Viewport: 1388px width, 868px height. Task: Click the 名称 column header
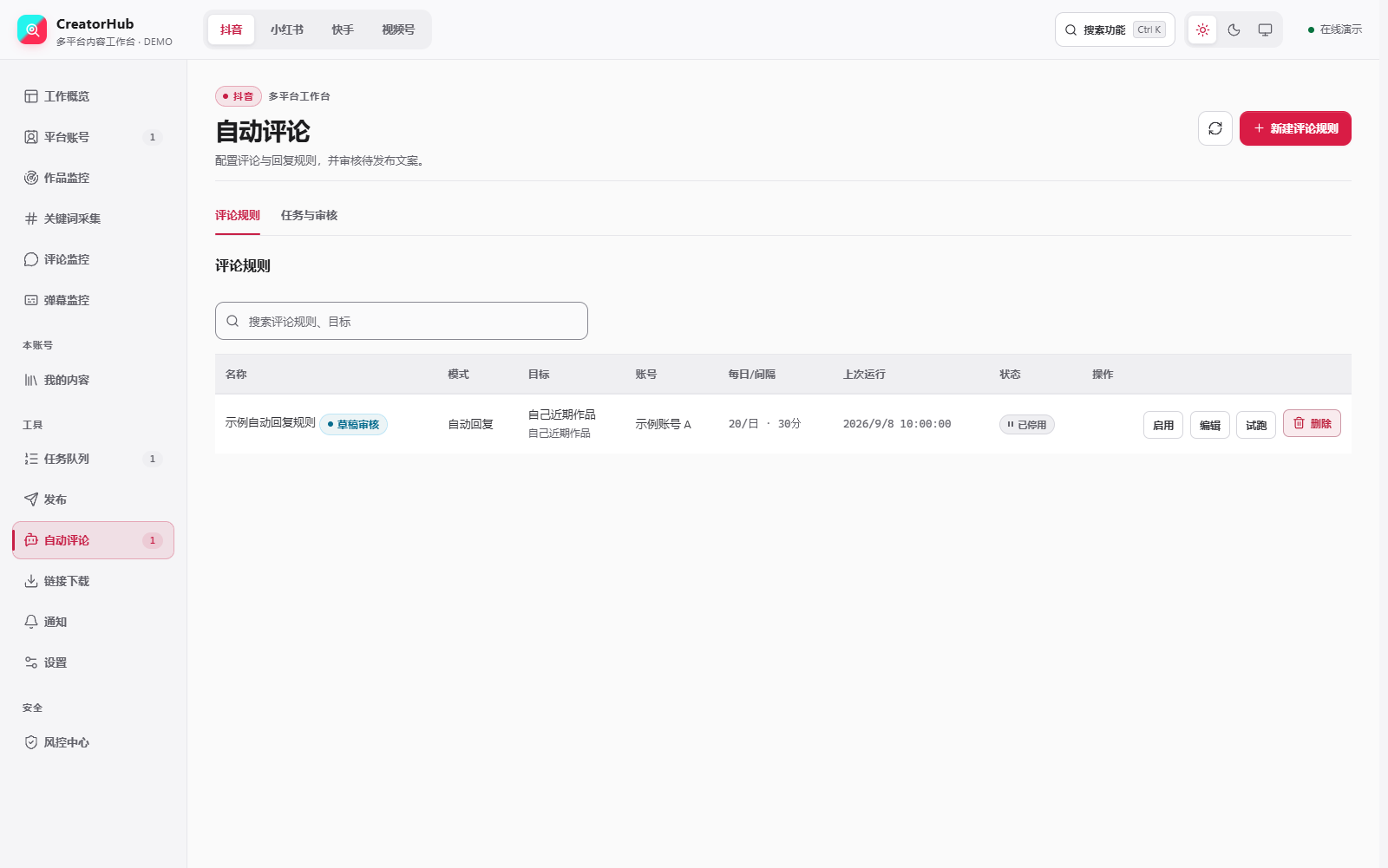point(236,375)
